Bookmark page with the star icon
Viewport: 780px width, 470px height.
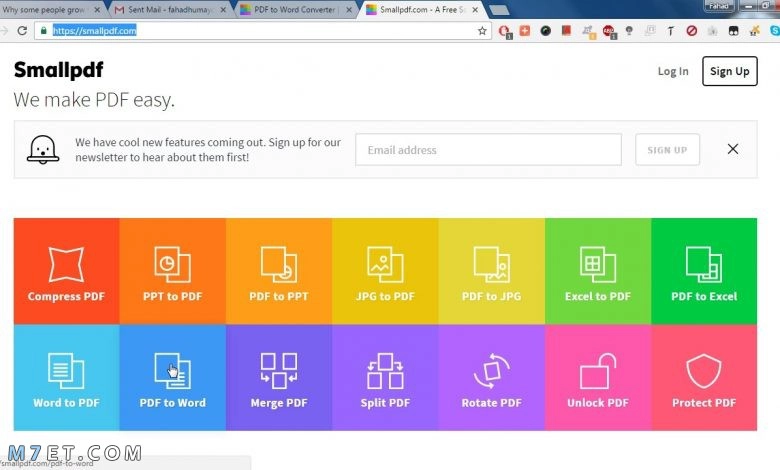click(482, 31)
